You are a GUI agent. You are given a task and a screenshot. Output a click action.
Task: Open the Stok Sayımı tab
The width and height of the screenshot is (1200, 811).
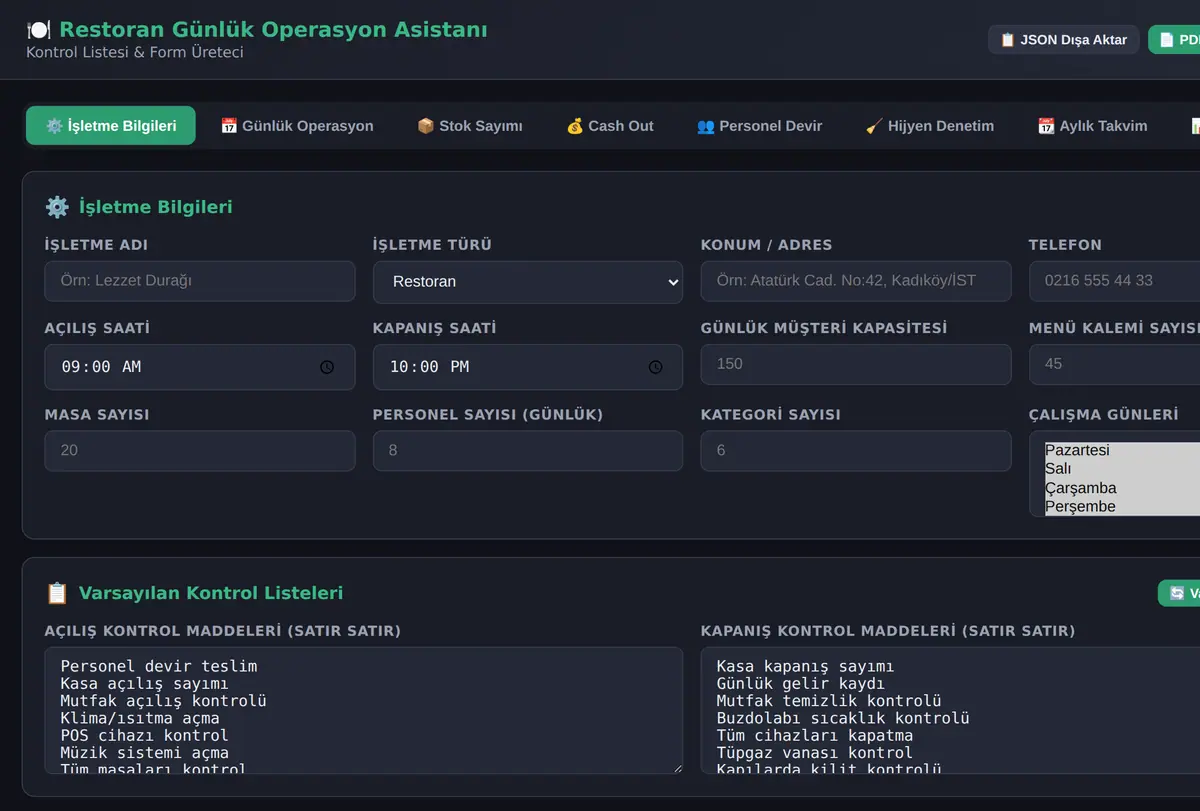click(470, 126)
